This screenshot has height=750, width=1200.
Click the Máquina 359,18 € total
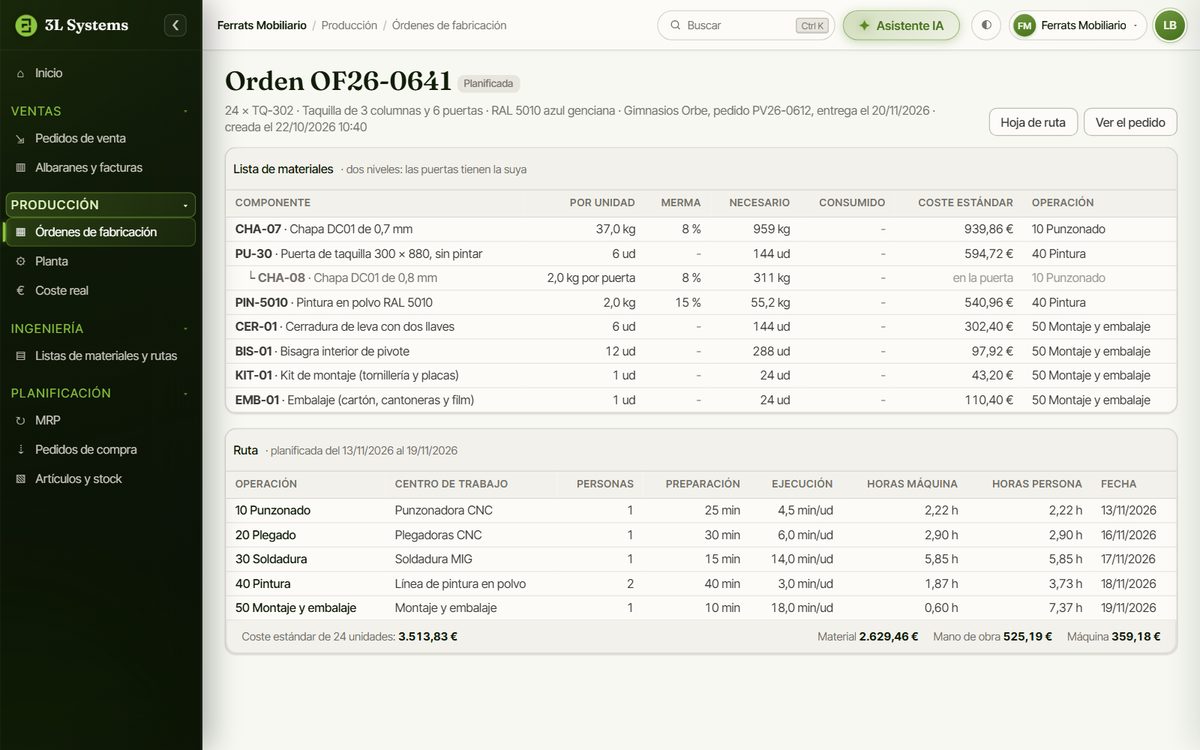[x=1115, y=636]
